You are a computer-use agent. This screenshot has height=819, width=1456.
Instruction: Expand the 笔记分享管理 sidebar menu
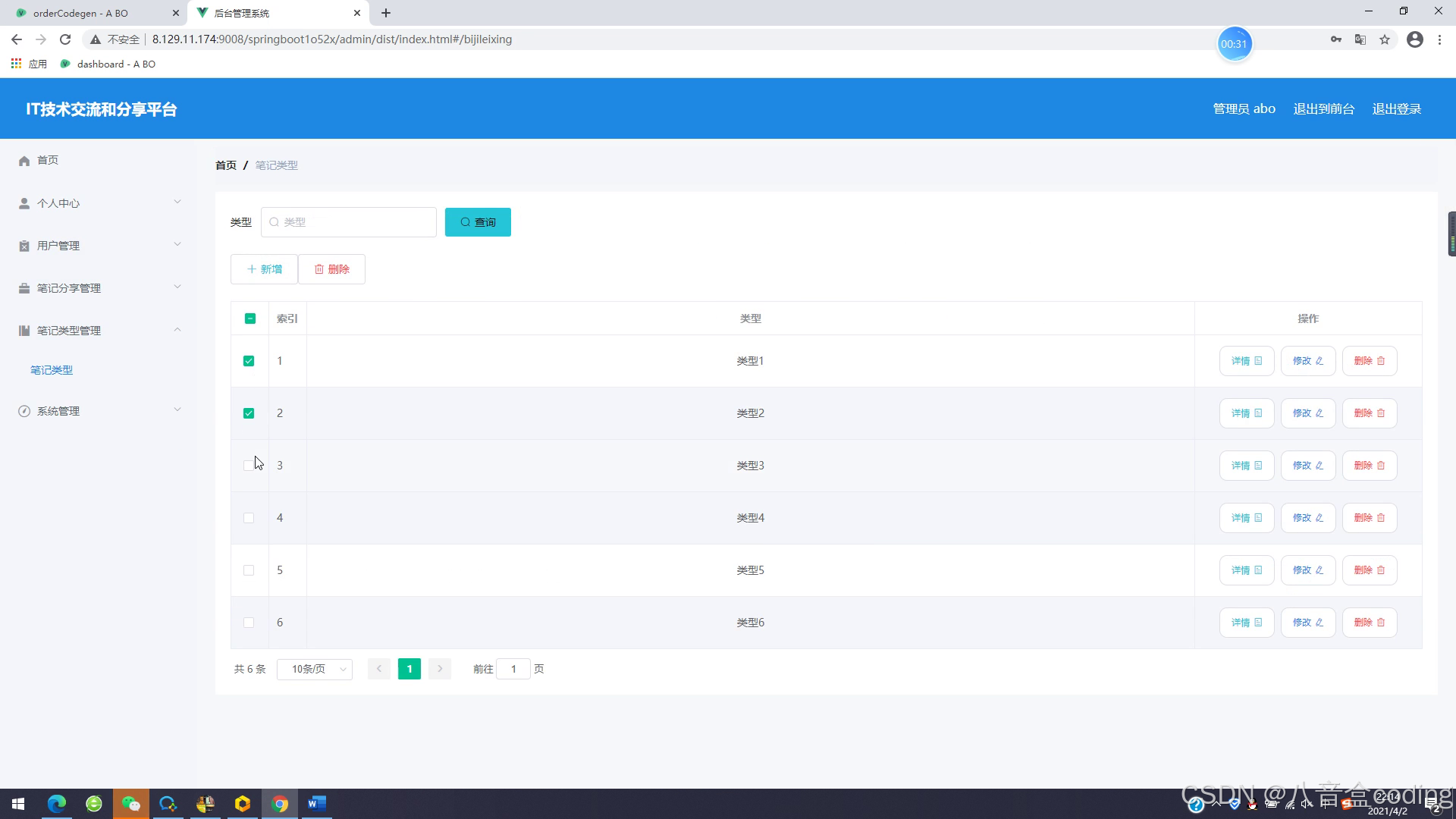coord(99,288)
